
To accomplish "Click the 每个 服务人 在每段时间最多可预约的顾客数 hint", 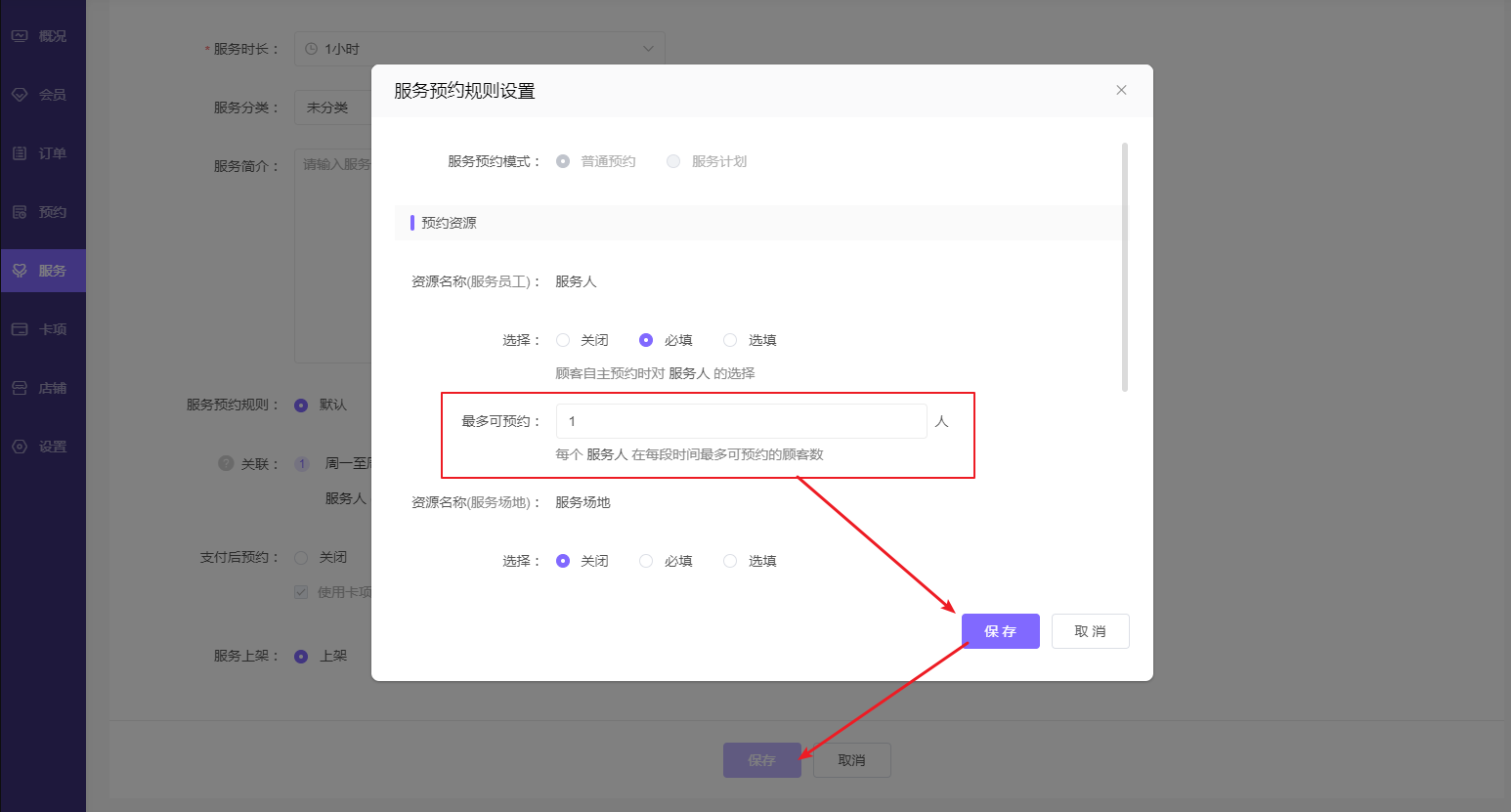I will (x=689, y=454).
